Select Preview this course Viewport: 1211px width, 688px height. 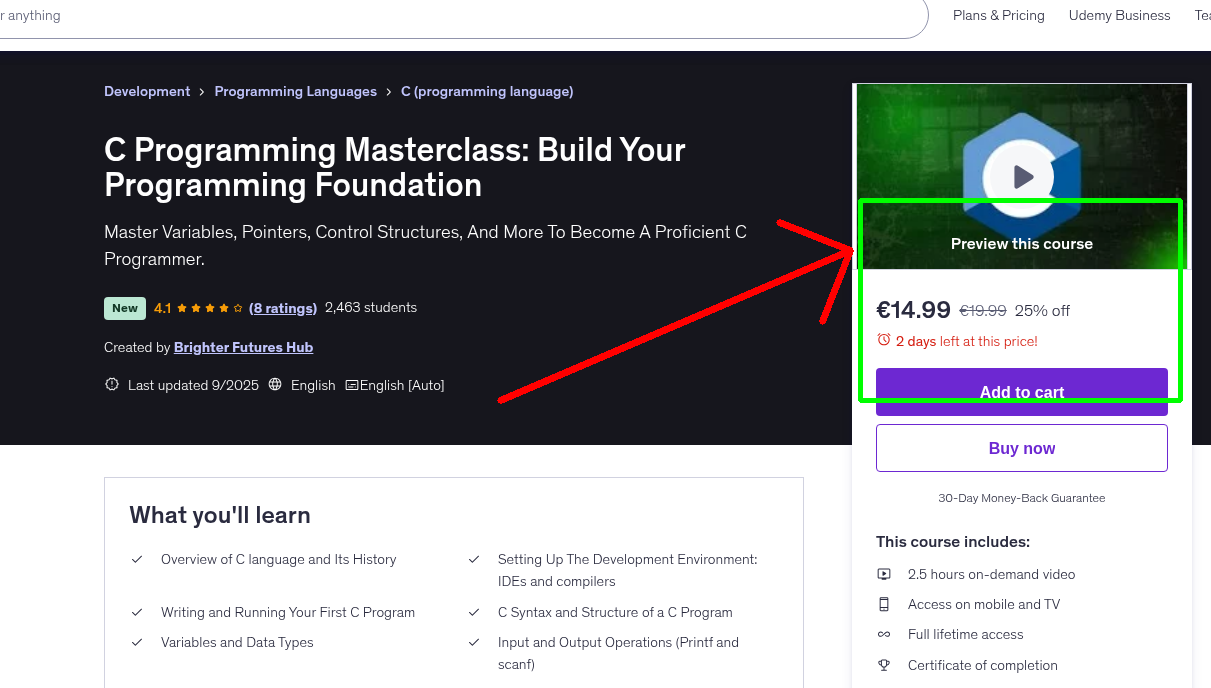coord(1021,243)
